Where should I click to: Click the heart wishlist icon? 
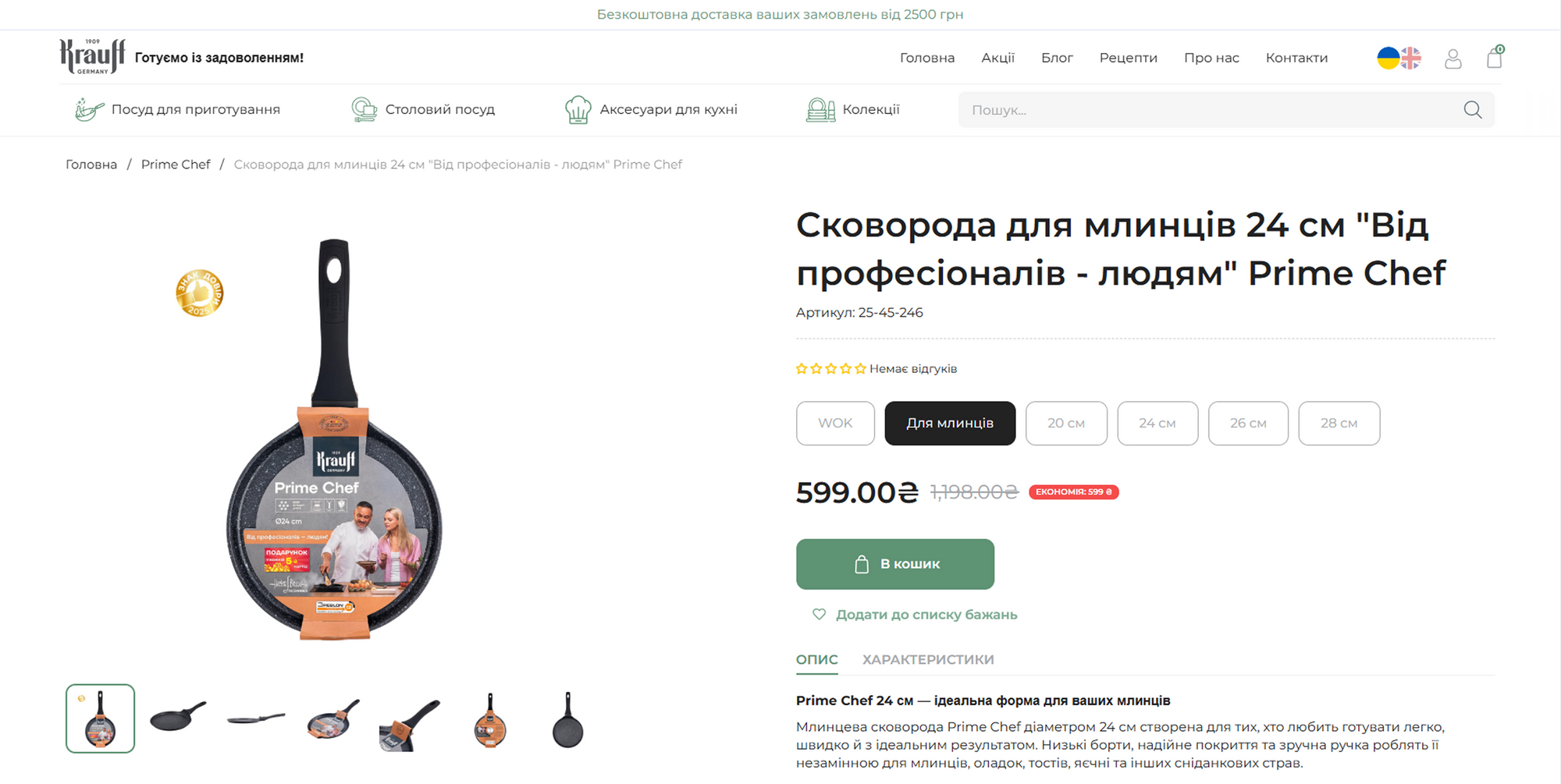tap(819, 615)
